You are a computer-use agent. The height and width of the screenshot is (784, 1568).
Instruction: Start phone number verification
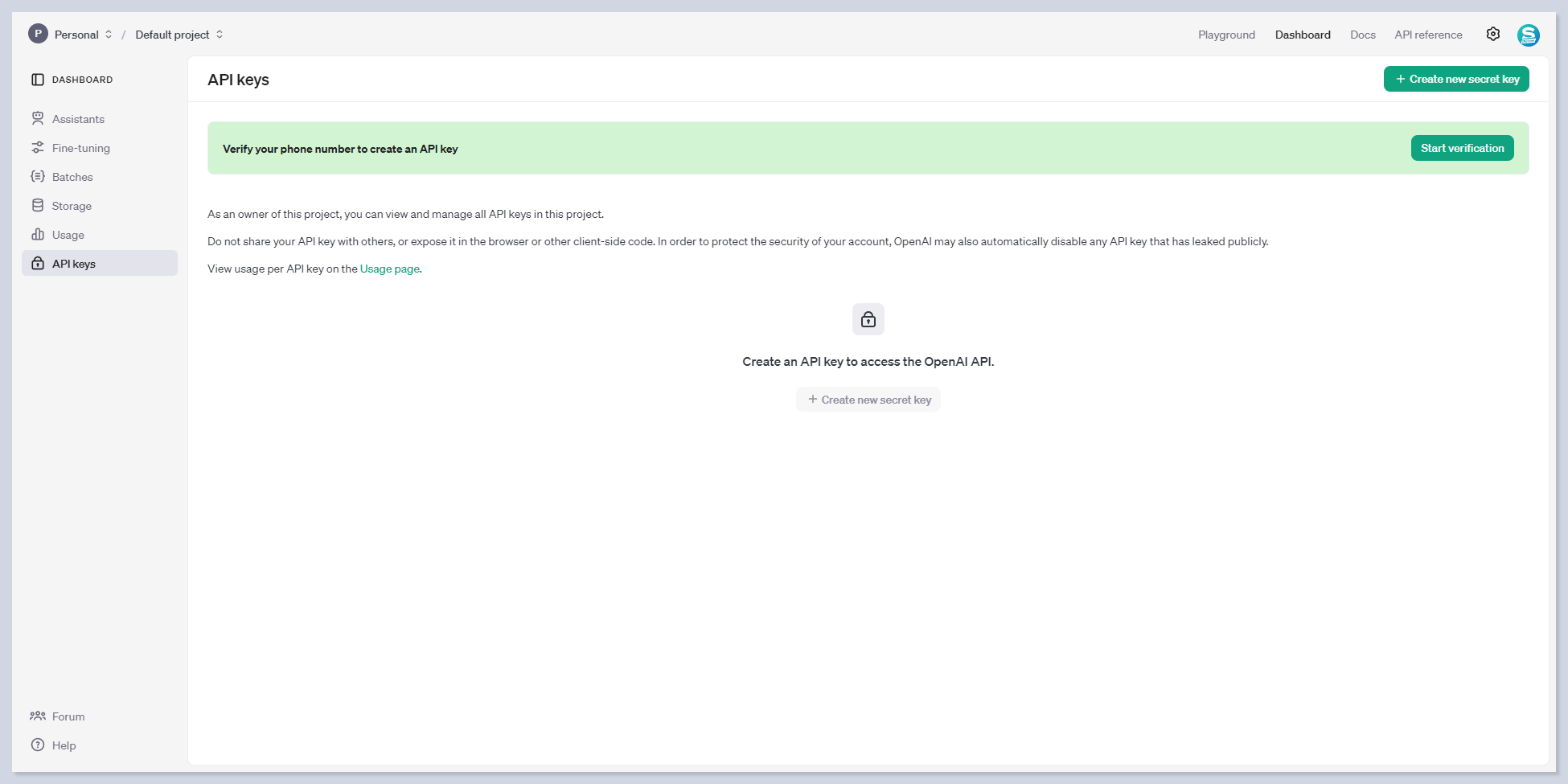pyautogui.click(x=1462, y=149)
